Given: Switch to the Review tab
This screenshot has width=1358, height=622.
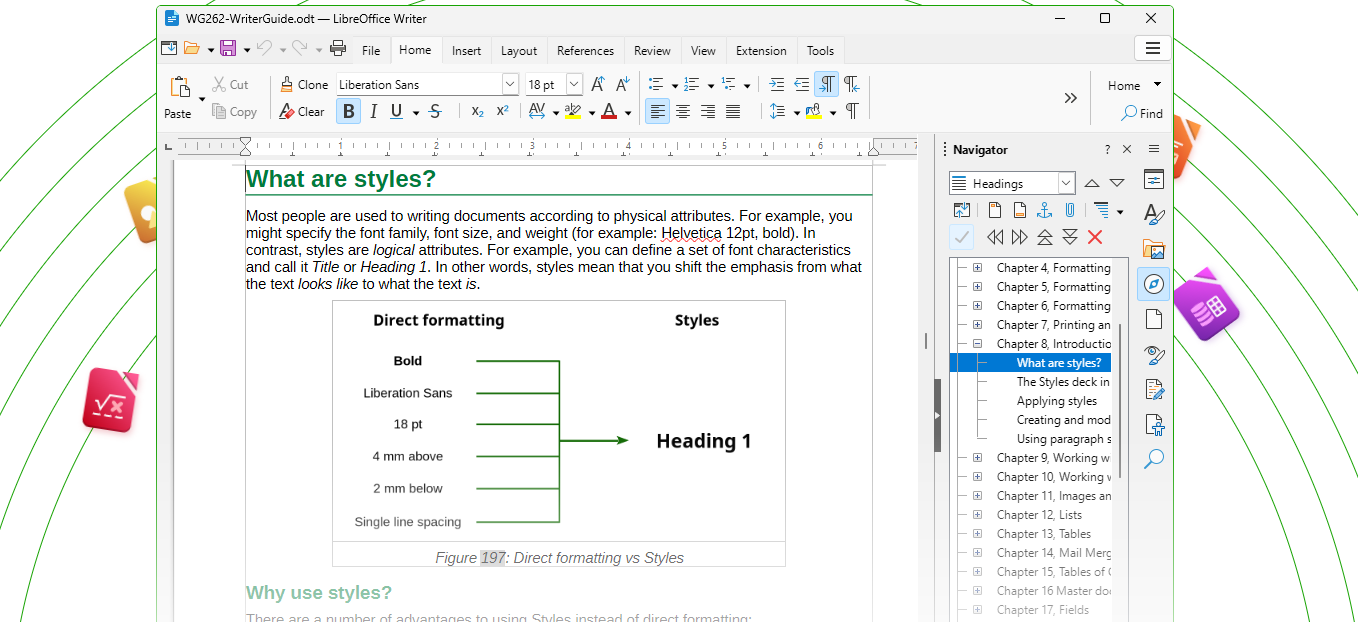Looking at the screenshot, I should coord(652,50).
